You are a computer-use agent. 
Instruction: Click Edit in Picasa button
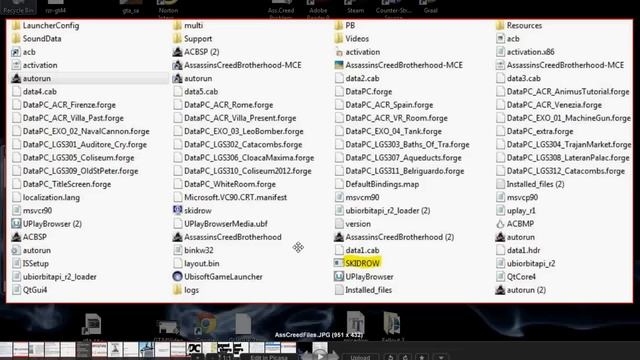pyautogui.click(x=269, y=357)
